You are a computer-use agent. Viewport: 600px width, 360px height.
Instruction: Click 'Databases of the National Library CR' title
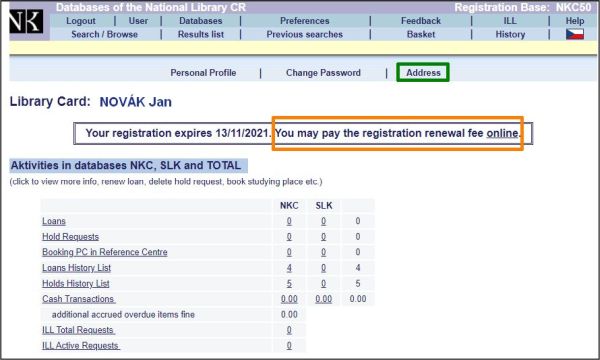(151, 7)
